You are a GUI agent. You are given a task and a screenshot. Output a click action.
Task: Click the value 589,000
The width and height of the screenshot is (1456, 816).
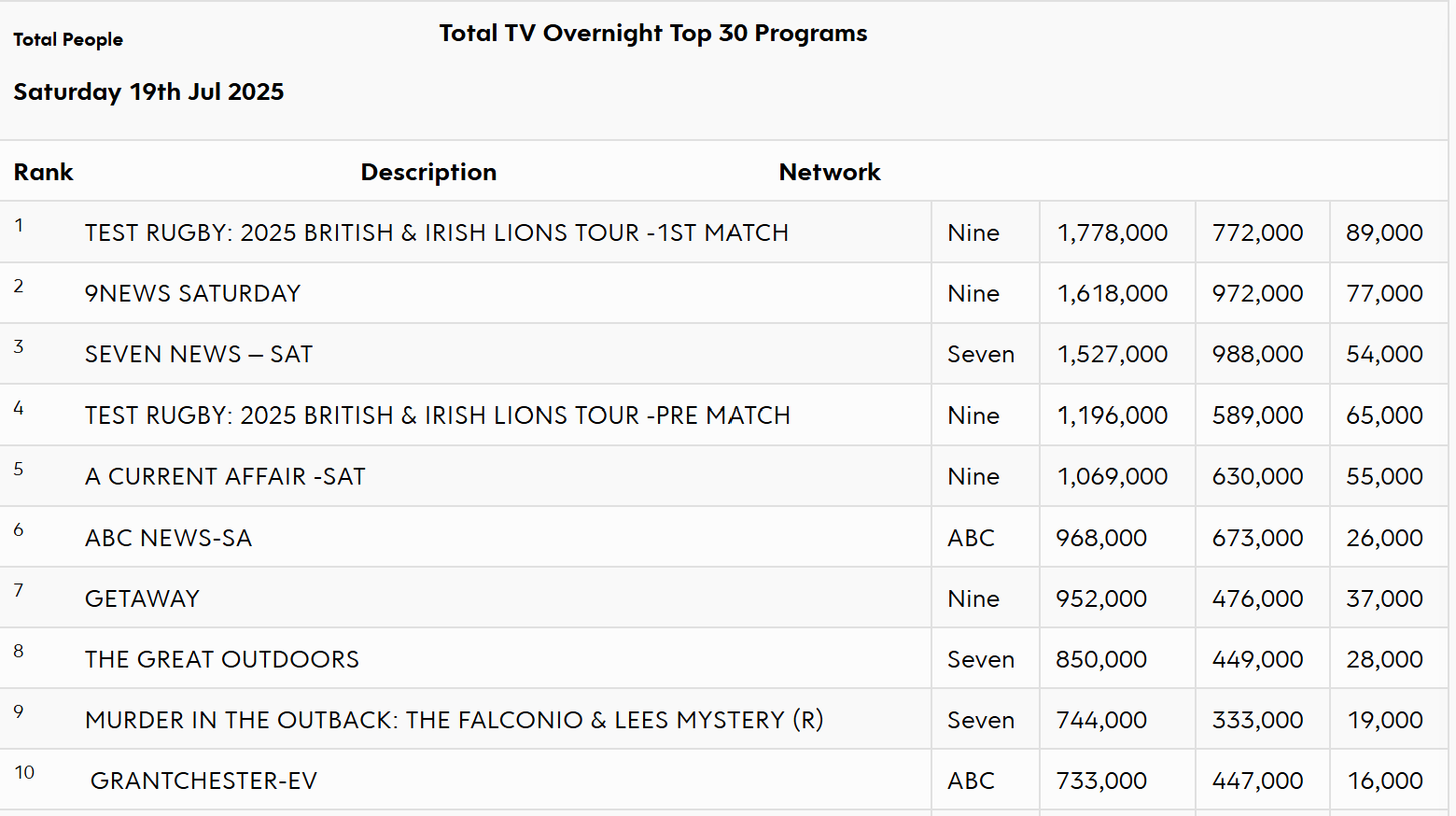pos(1257,415)
